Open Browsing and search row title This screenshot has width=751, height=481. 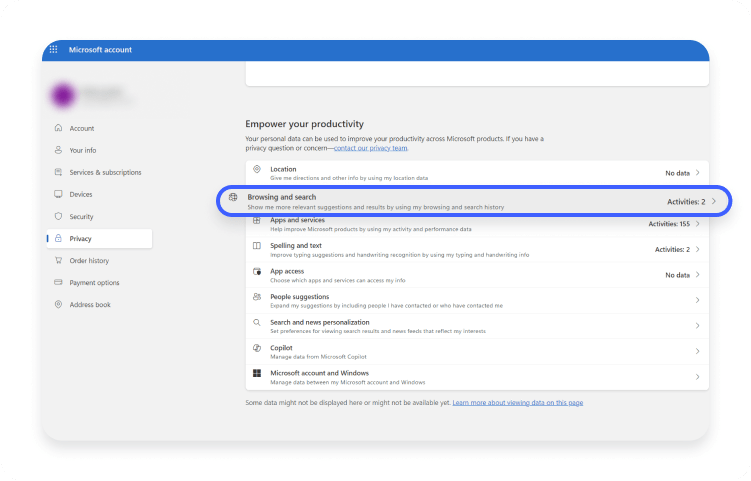282,197
